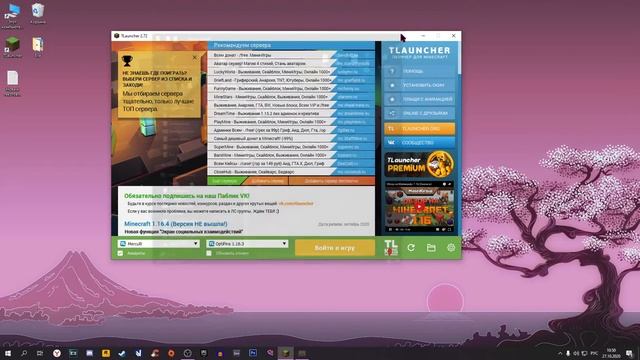Click the rightmost orange button below the server list
Viewport: 640px width, 360px height.
pyautogui.click(x=331, y=181)
